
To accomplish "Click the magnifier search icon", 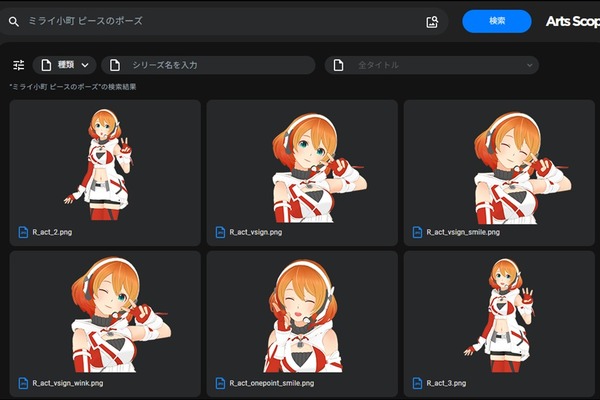I will point(13,21).
